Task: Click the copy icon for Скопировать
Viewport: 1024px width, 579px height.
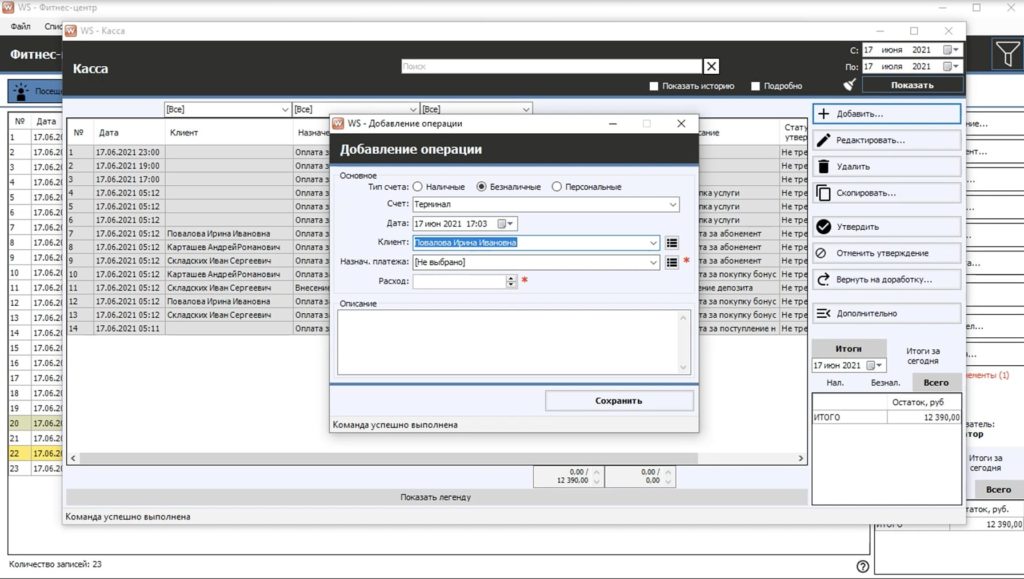Action: point(824,193)
